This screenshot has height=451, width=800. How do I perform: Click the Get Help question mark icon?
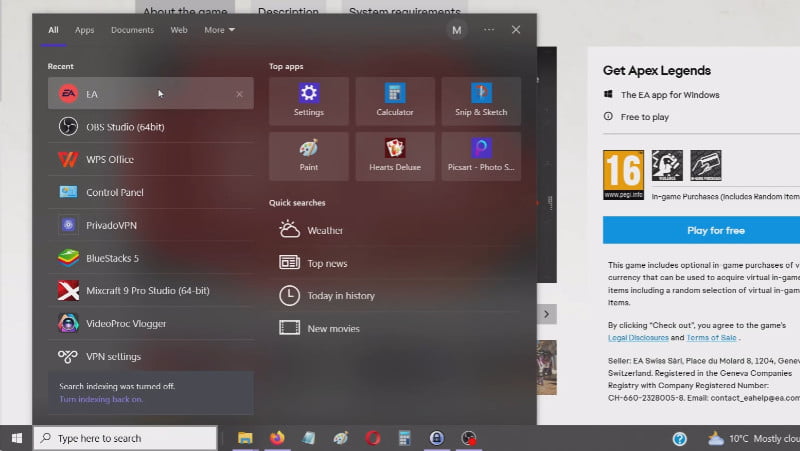(x=680, y=439)
